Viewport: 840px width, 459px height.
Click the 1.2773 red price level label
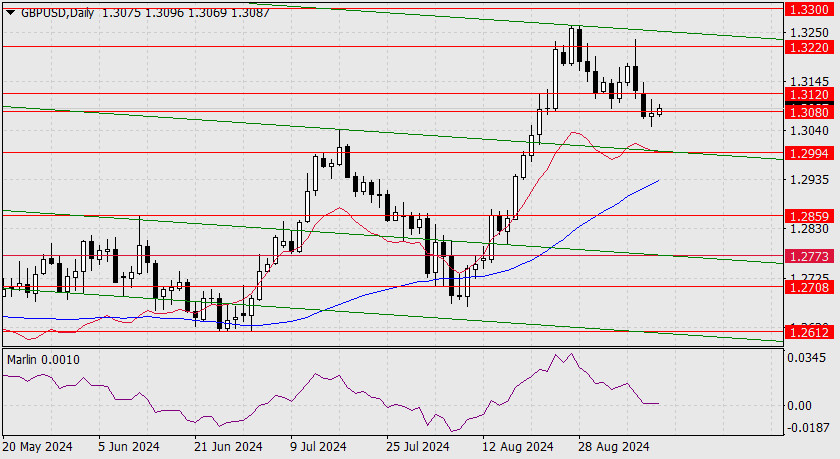[809, 257]
